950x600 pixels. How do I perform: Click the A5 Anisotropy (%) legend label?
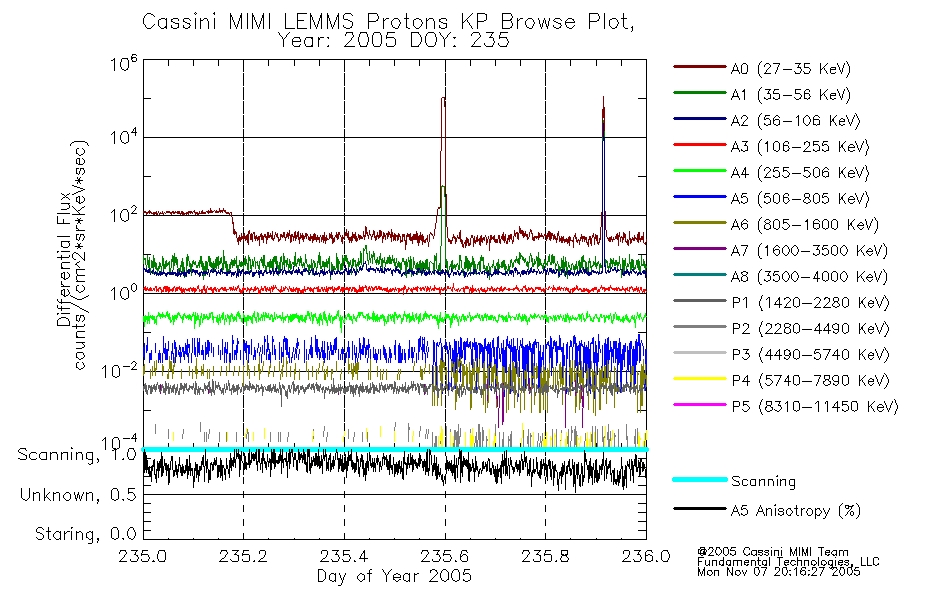tap(796, 511)
